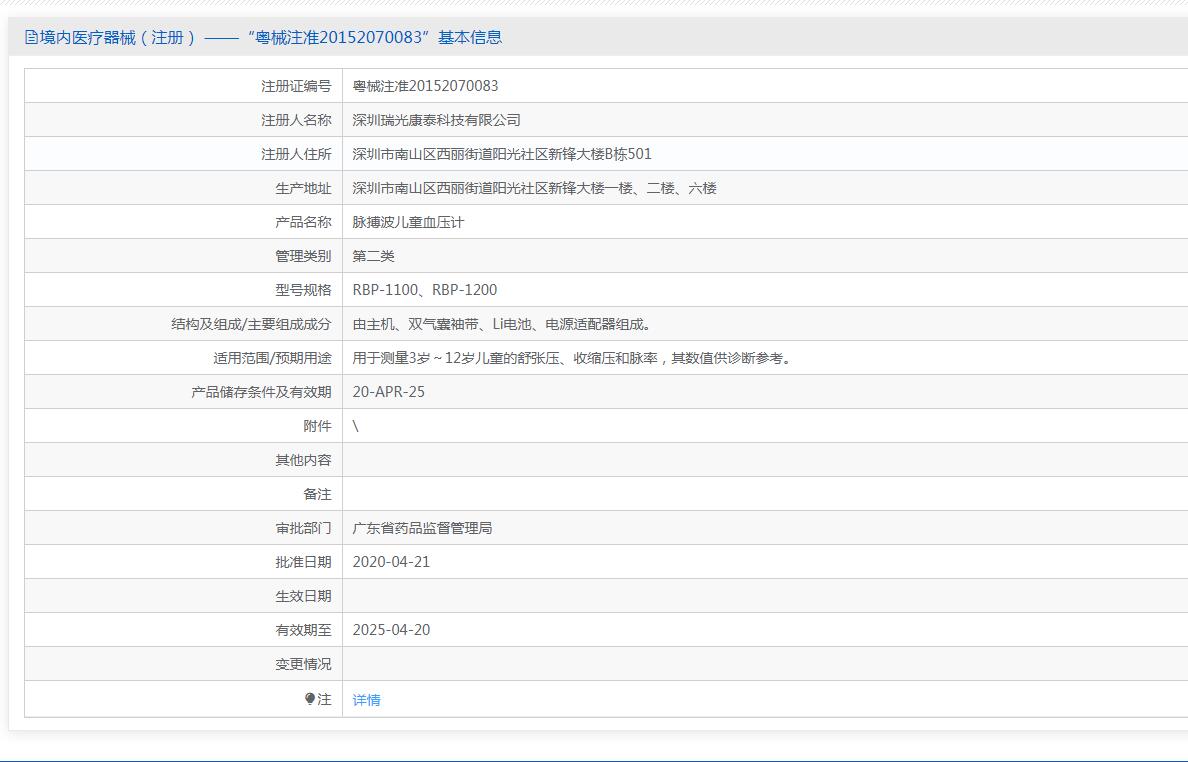
Task: Click the 生产地址 address value
Action: (x=534, y=188)
